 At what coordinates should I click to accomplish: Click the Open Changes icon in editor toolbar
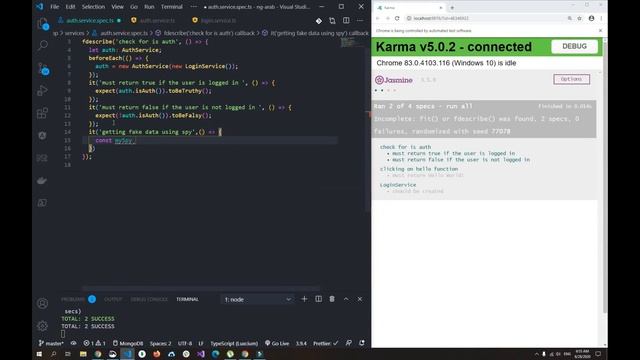pos(332,20)
